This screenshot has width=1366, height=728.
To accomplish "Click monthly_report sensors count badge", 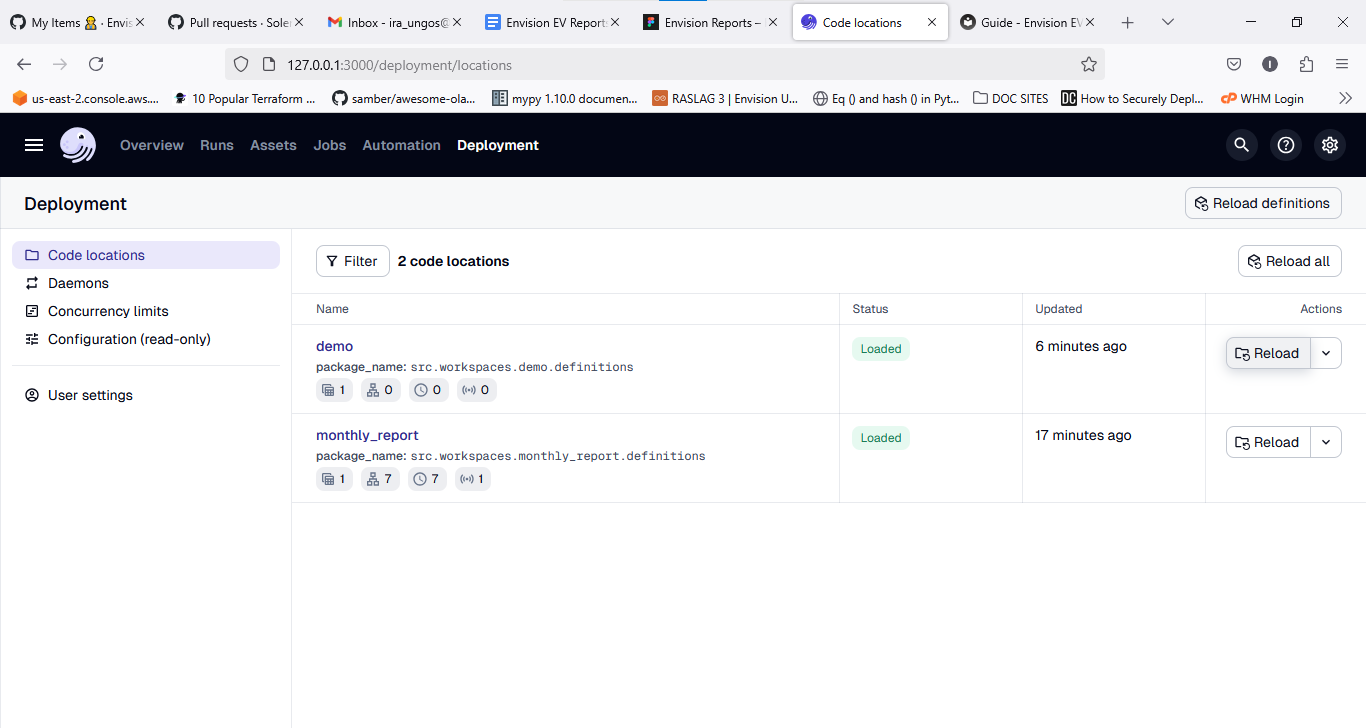I will (x=472, y=479).
